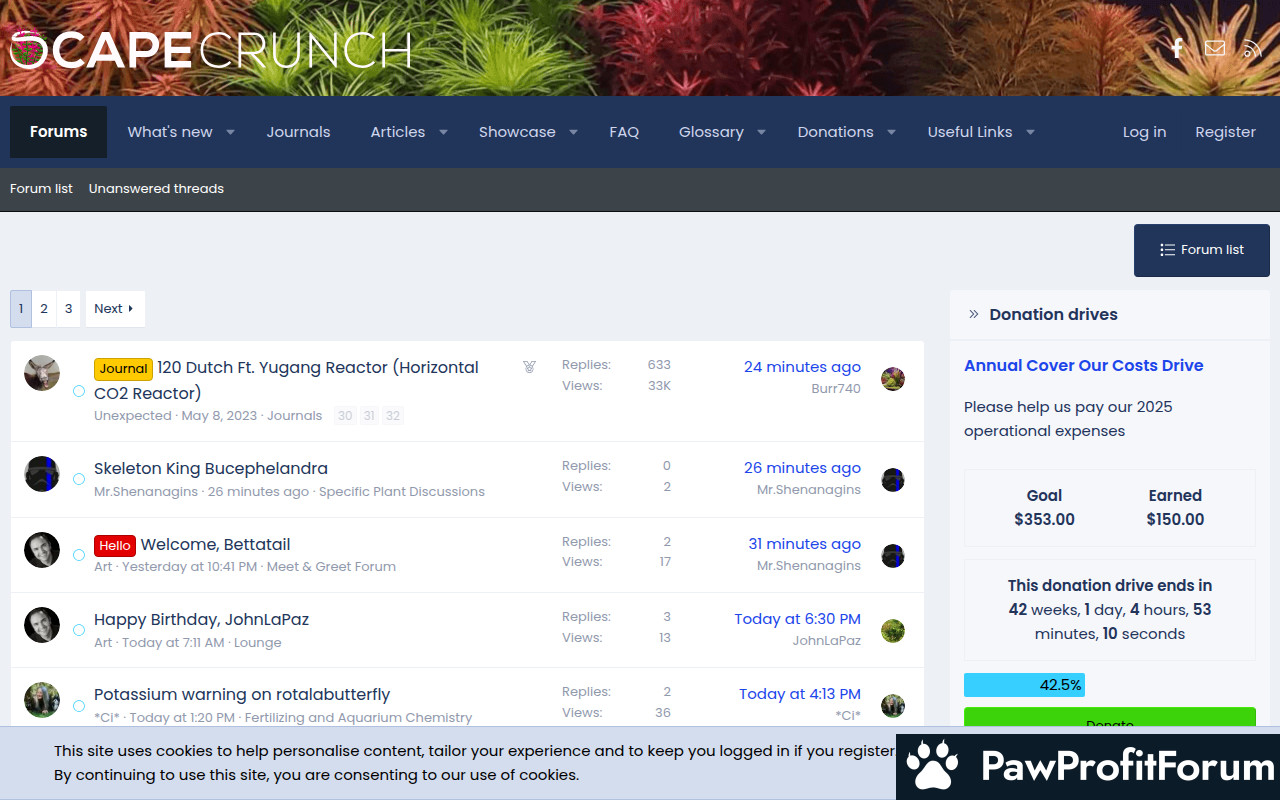Open Burr740's avatar beside latest reply

(892, 379)
